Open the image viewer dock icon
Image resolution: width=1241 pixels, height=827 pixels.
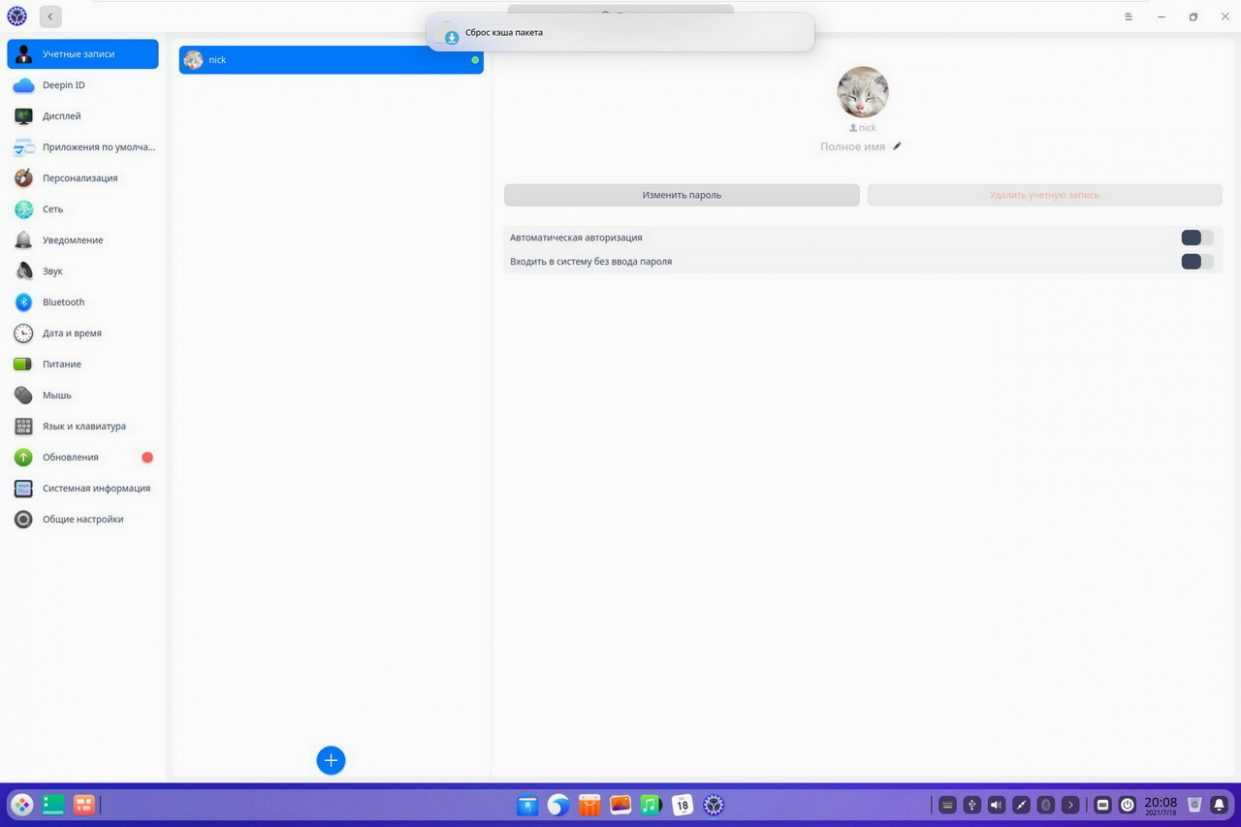(620, 805)
